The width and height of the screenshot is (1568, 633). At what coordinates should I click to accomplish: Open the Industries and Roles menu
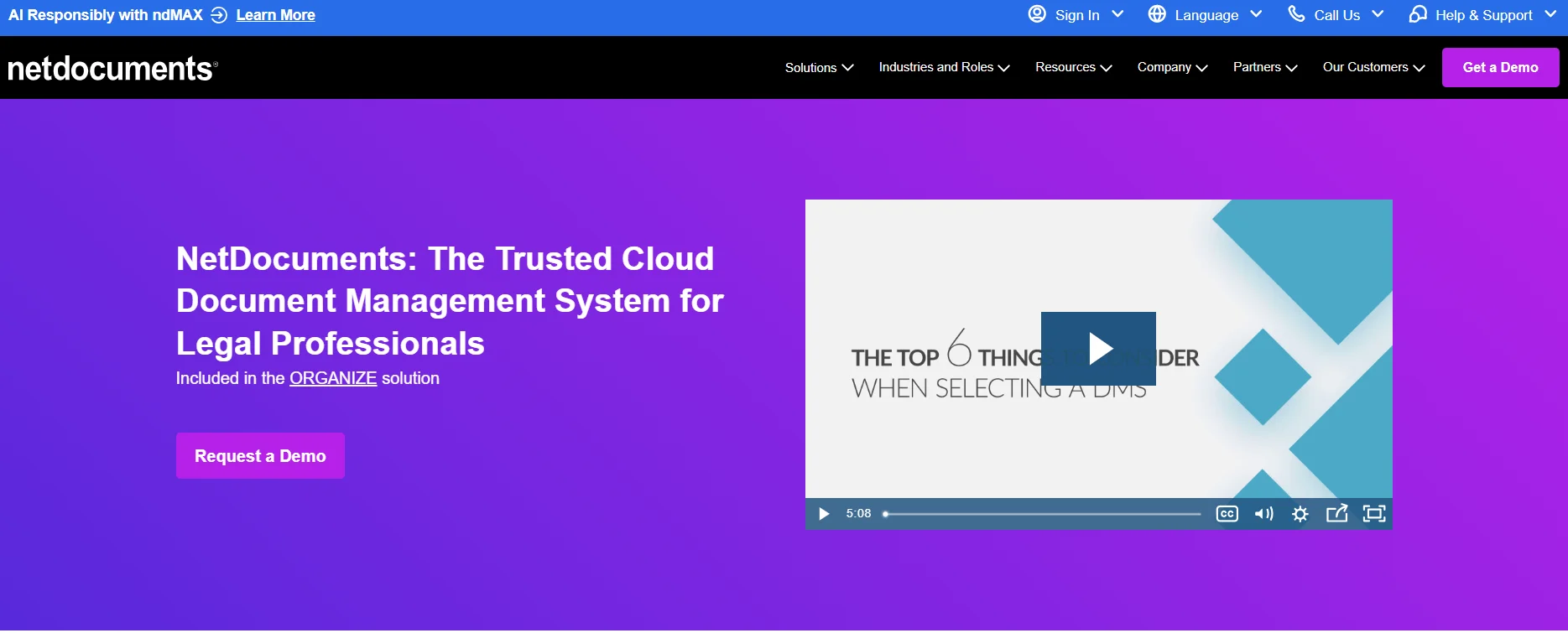point(944,67)
